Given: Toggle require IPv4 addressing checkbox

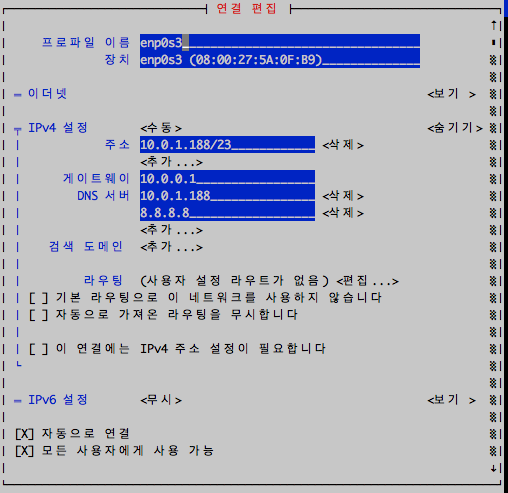Looking at the screenshot, I should tap(39, 349).
